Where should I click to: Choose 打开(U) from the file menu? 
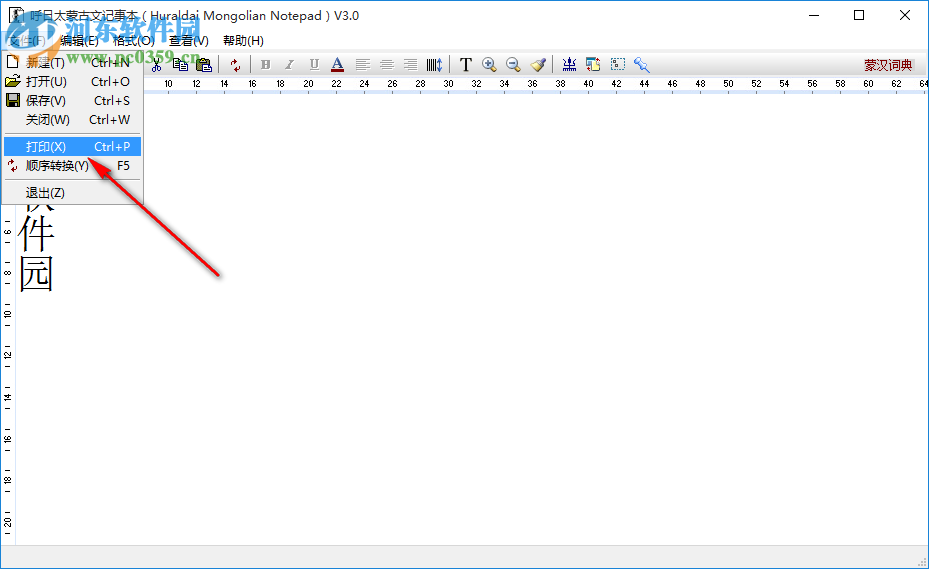pyautogui.click(x=72, y=82)
